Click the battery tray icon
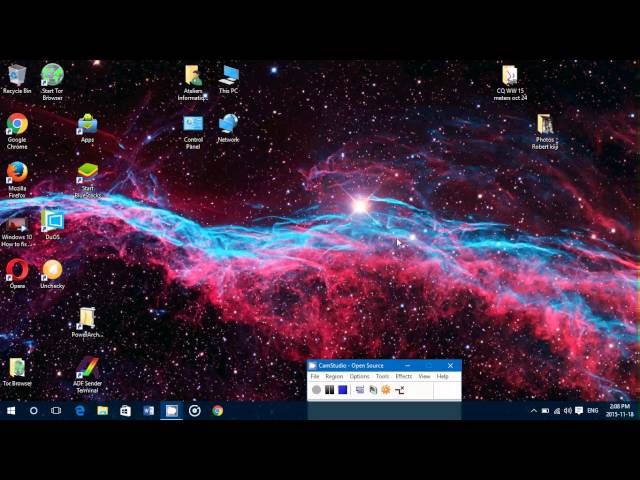 click(545, 411)
